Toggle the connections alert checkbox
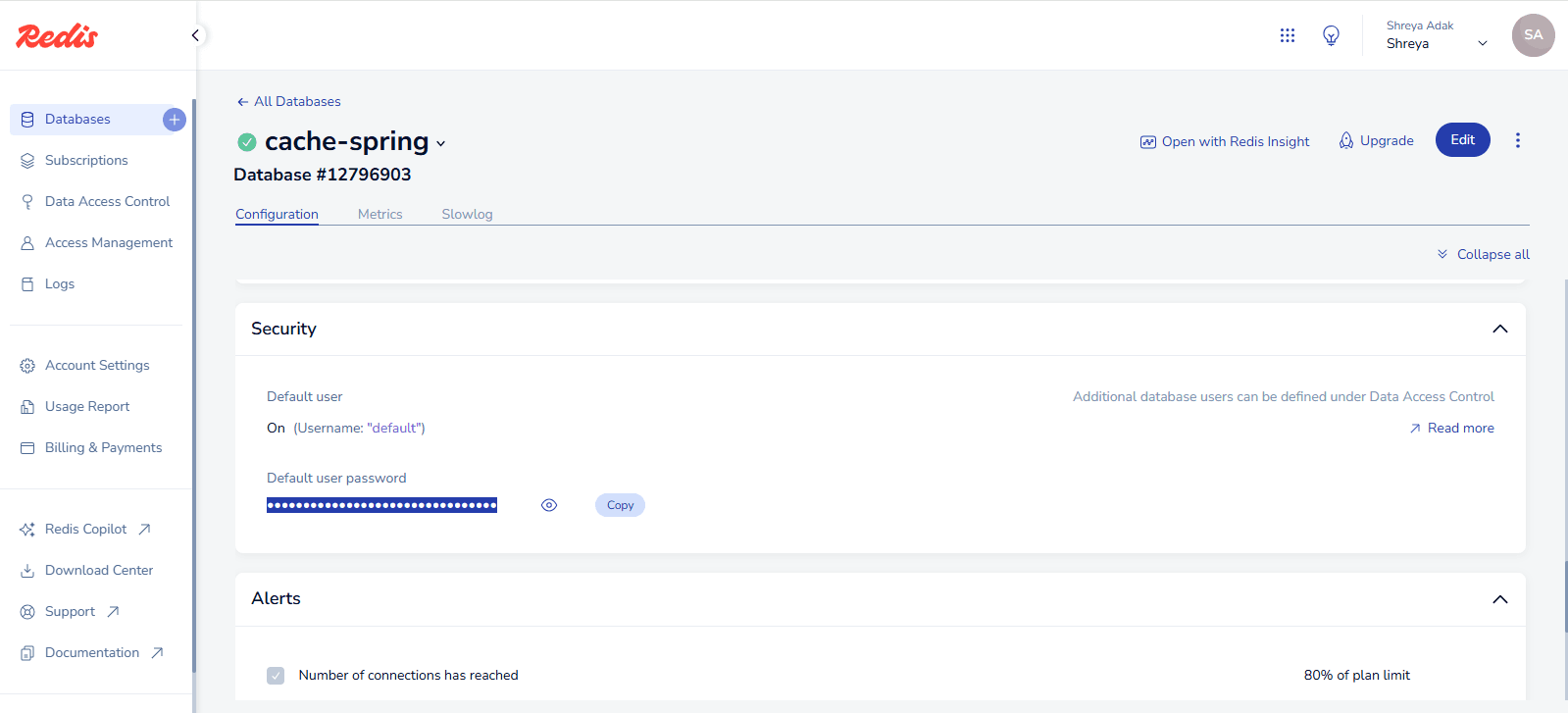1568x713 pixels. pos(276,676)
